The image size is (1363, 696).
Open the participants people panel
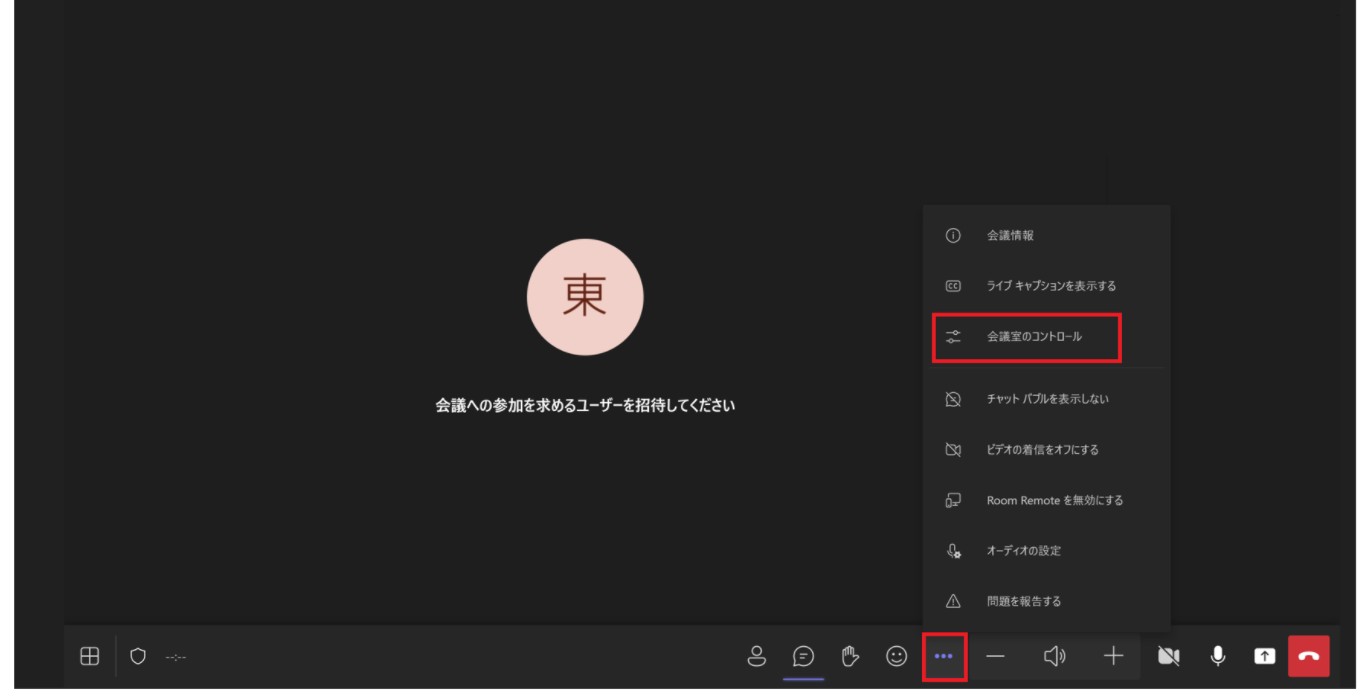(x=757, y=656)
